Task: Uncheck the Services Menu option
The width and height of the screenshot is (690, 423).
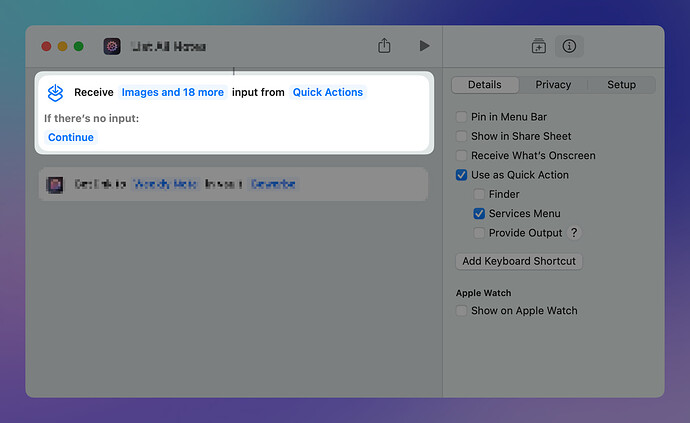Action: 480,214
